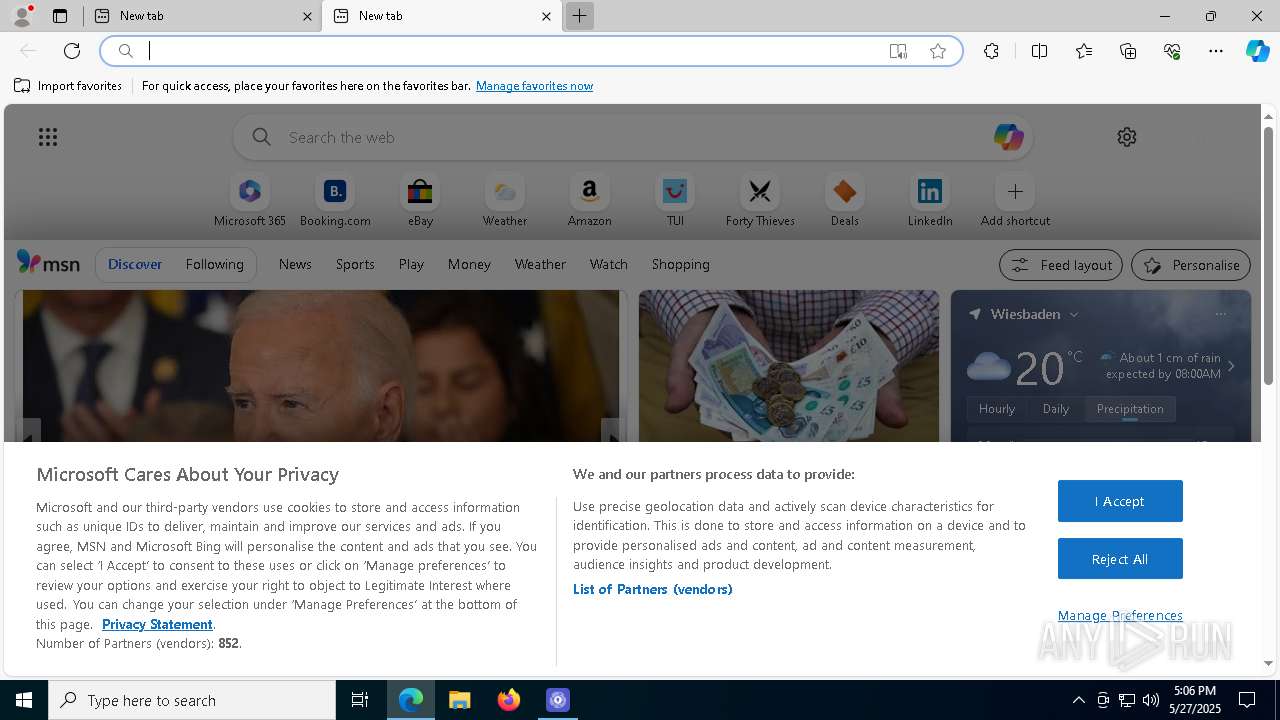Open the News menu item
The height and width of the screenshot is (720, 1280).
tap(295, 264)
